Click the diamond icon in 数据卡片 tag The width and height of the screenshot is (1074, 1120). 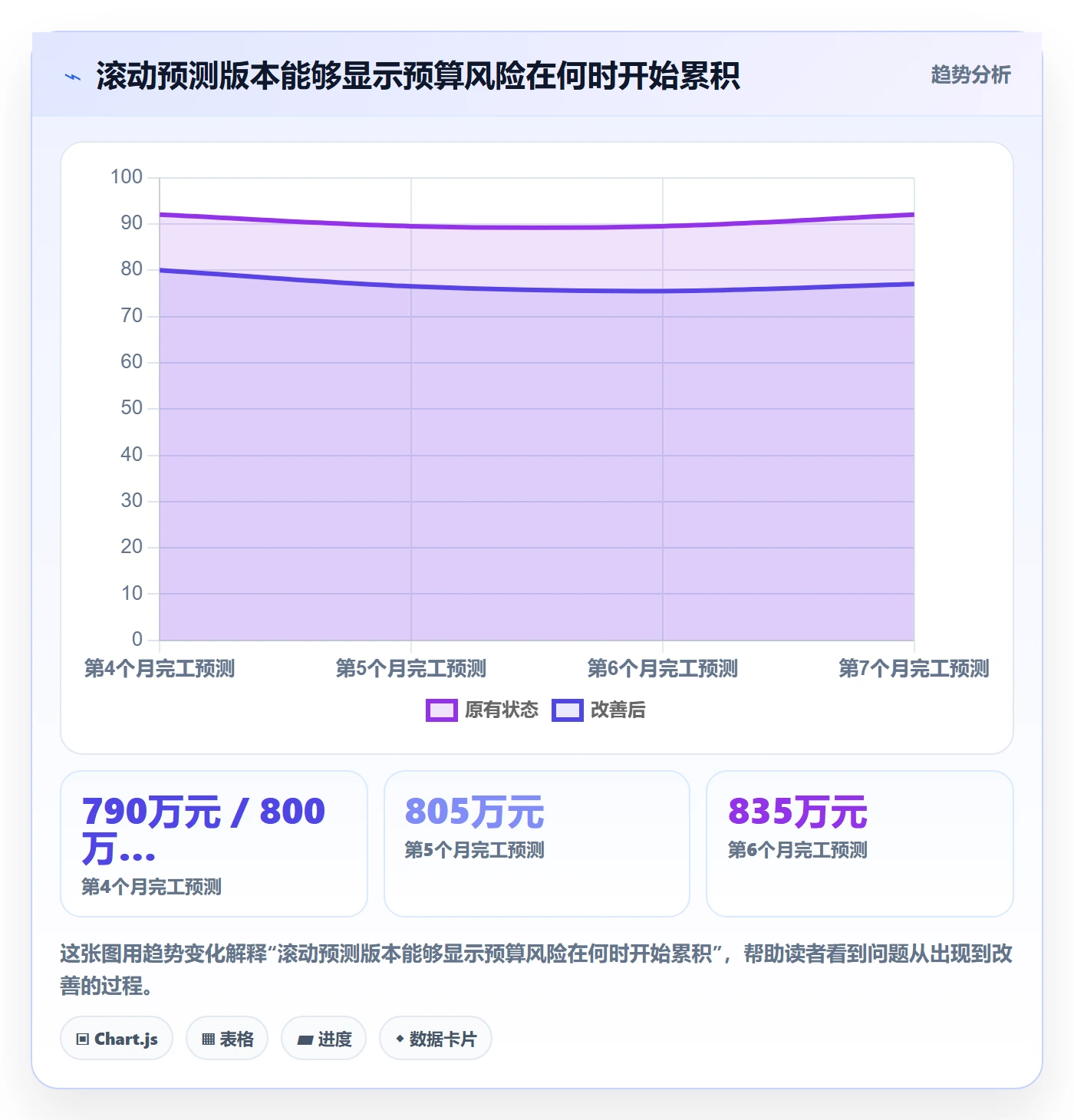click(x=400, y=1039)
